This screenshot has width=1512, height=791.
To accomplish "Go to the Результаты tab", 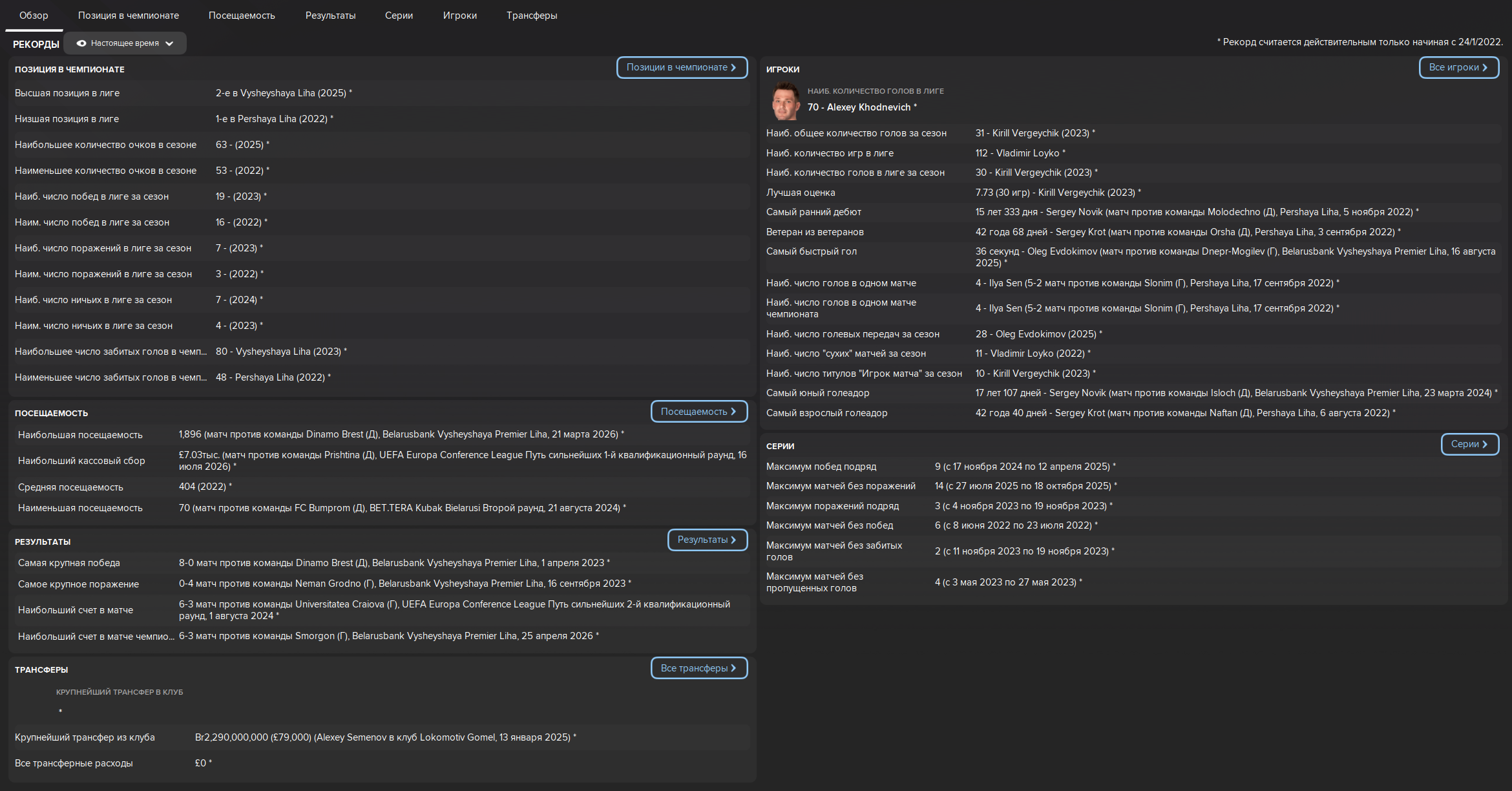I will [x=330, y=16].
